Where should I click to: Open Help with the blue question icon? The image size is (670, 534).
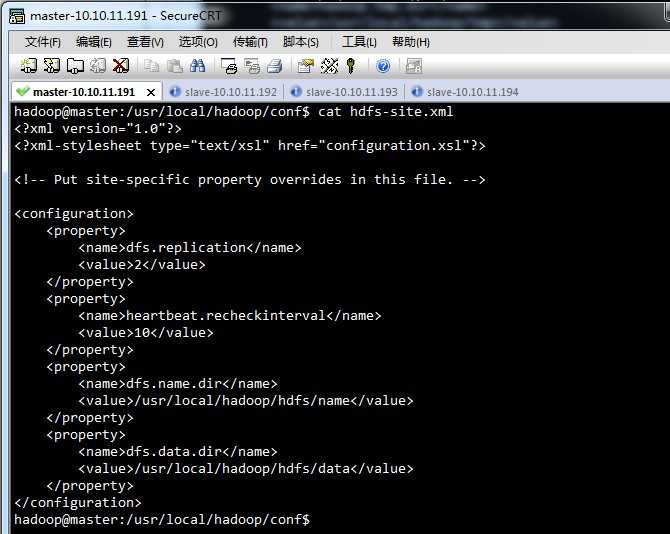pos(383,66)
